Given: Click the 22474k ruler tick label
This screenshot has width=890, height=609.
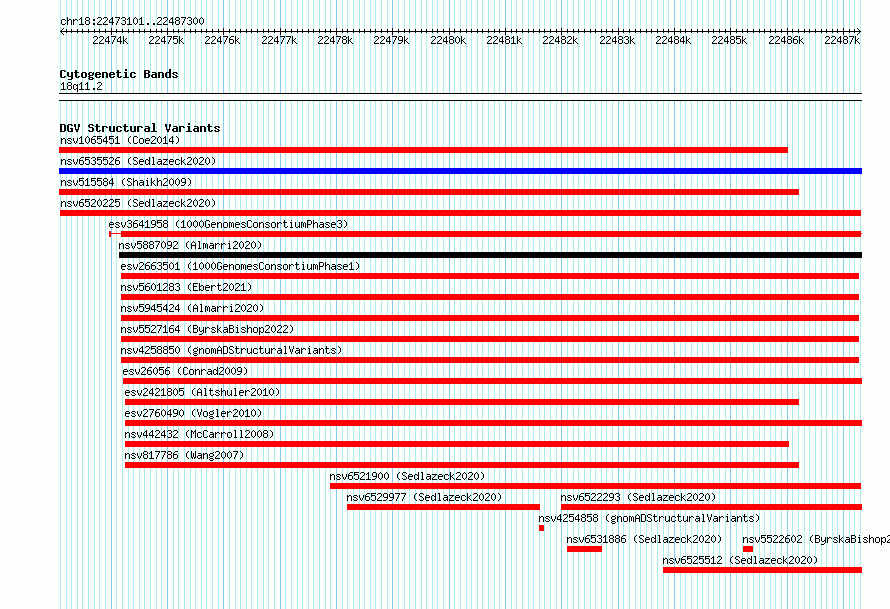Looking at the screenshot, I should click(x=110, y=40).
